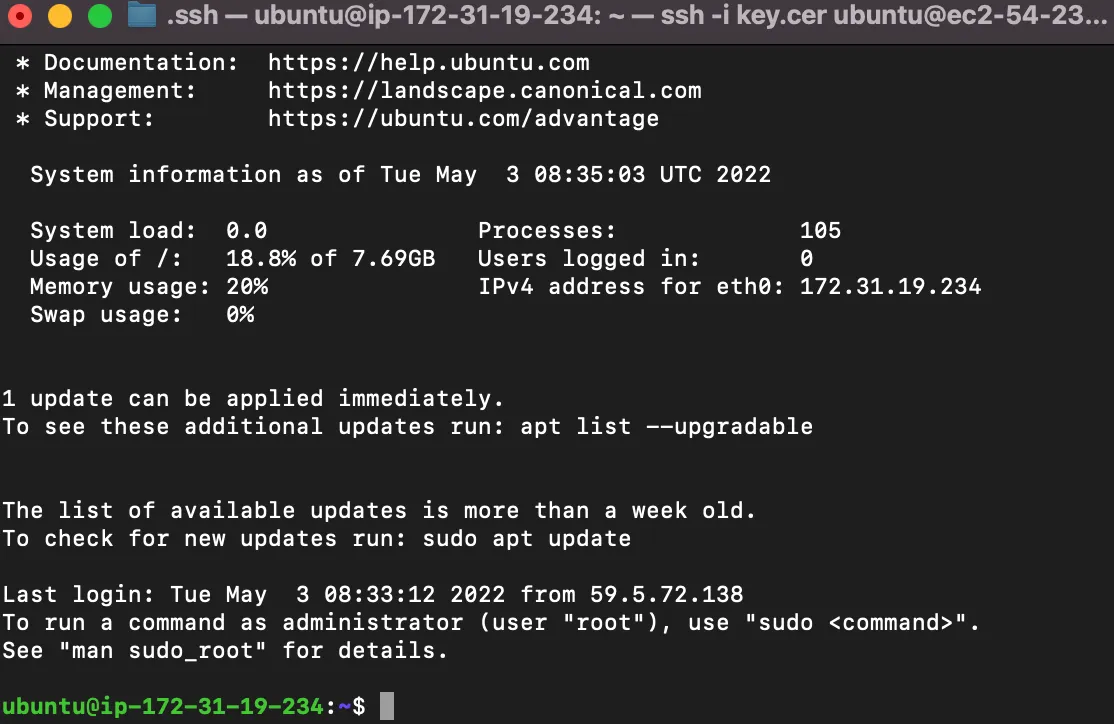Click the 'apt list --upgradable' command text
Screen dimensions: 1114x724
pyautogui.click(x=666, y=426)
